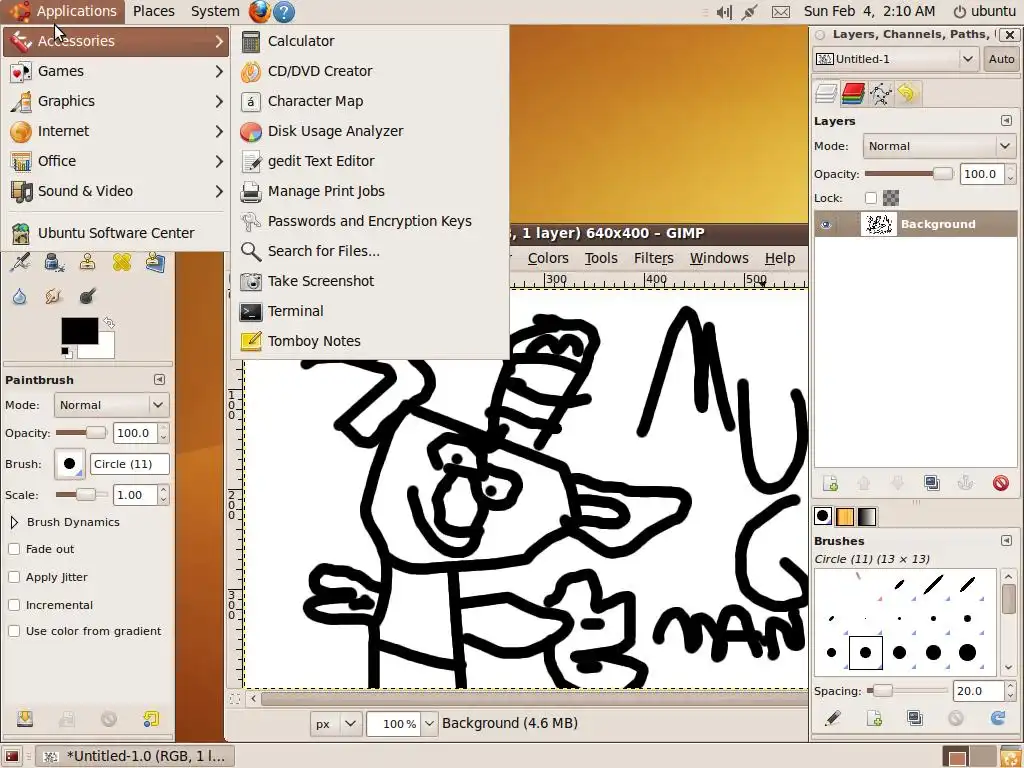
Task: Reset colors to default black and white
Action: click(x=66, y=353)
